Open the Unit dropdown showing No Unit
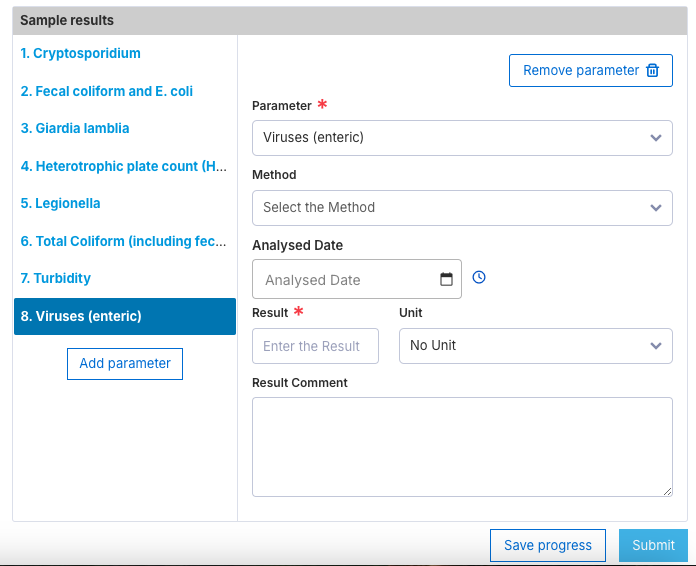Image resolution: width=696 pixels, height=566 pixels. point(535,346)
